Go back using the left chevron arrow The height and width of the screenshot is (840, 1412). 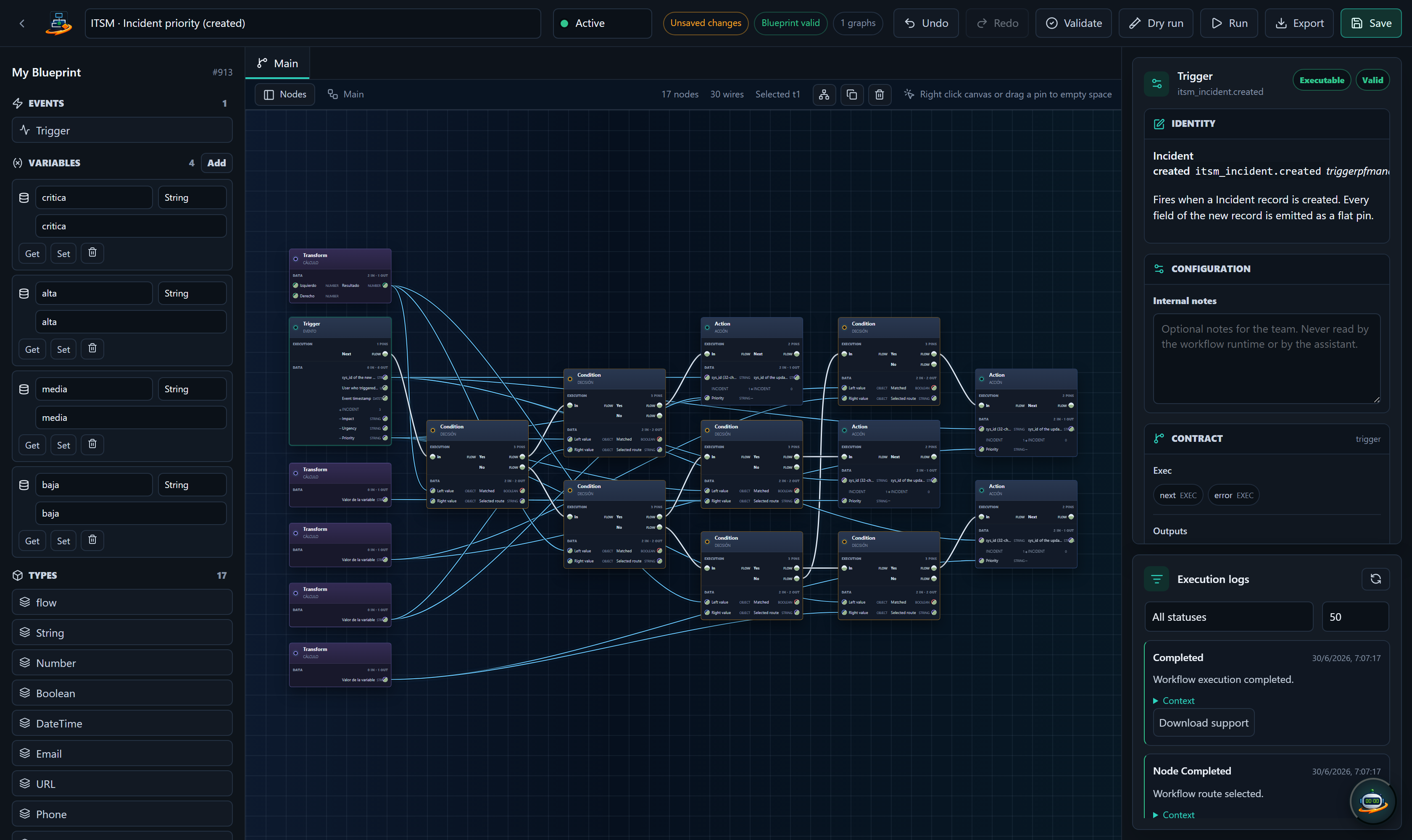[22, 23]
